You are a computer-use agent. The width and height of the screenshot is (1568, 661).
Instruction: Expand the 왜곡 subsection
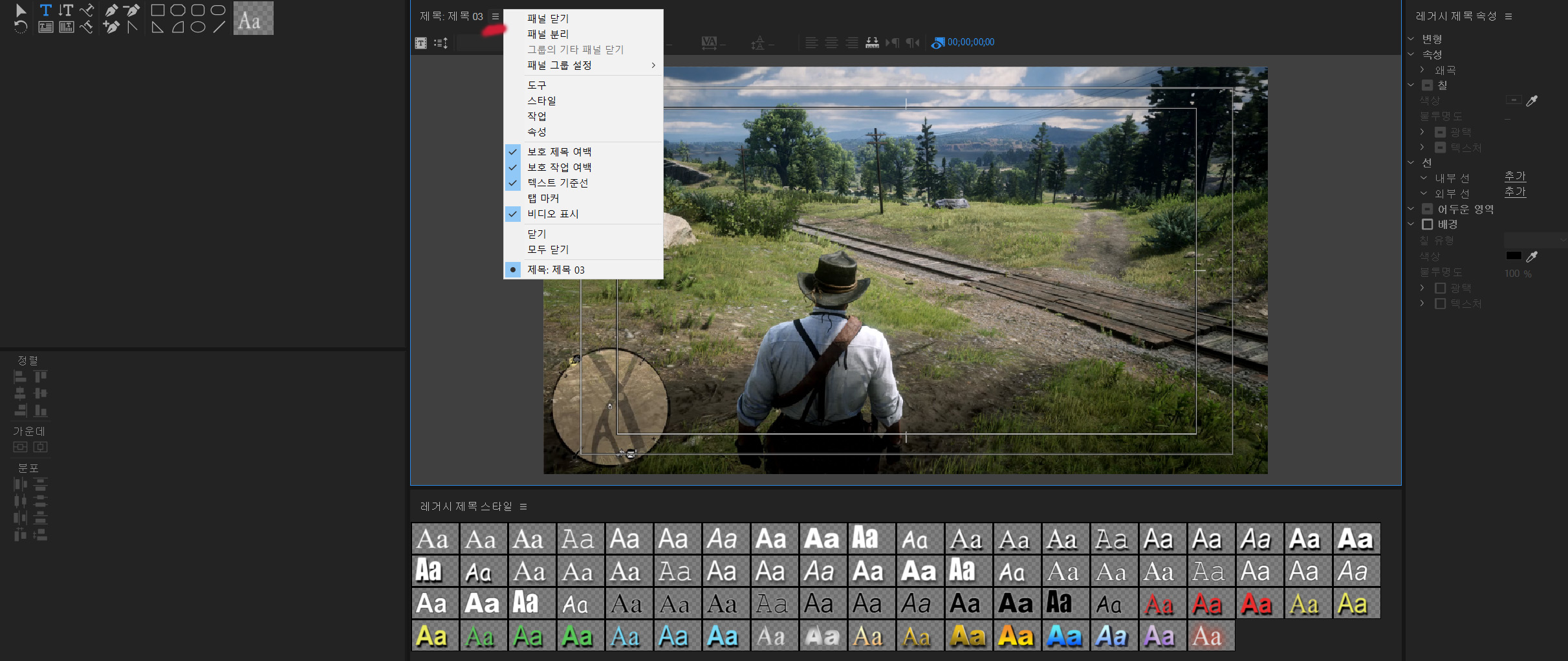[x=1422, y=70]
